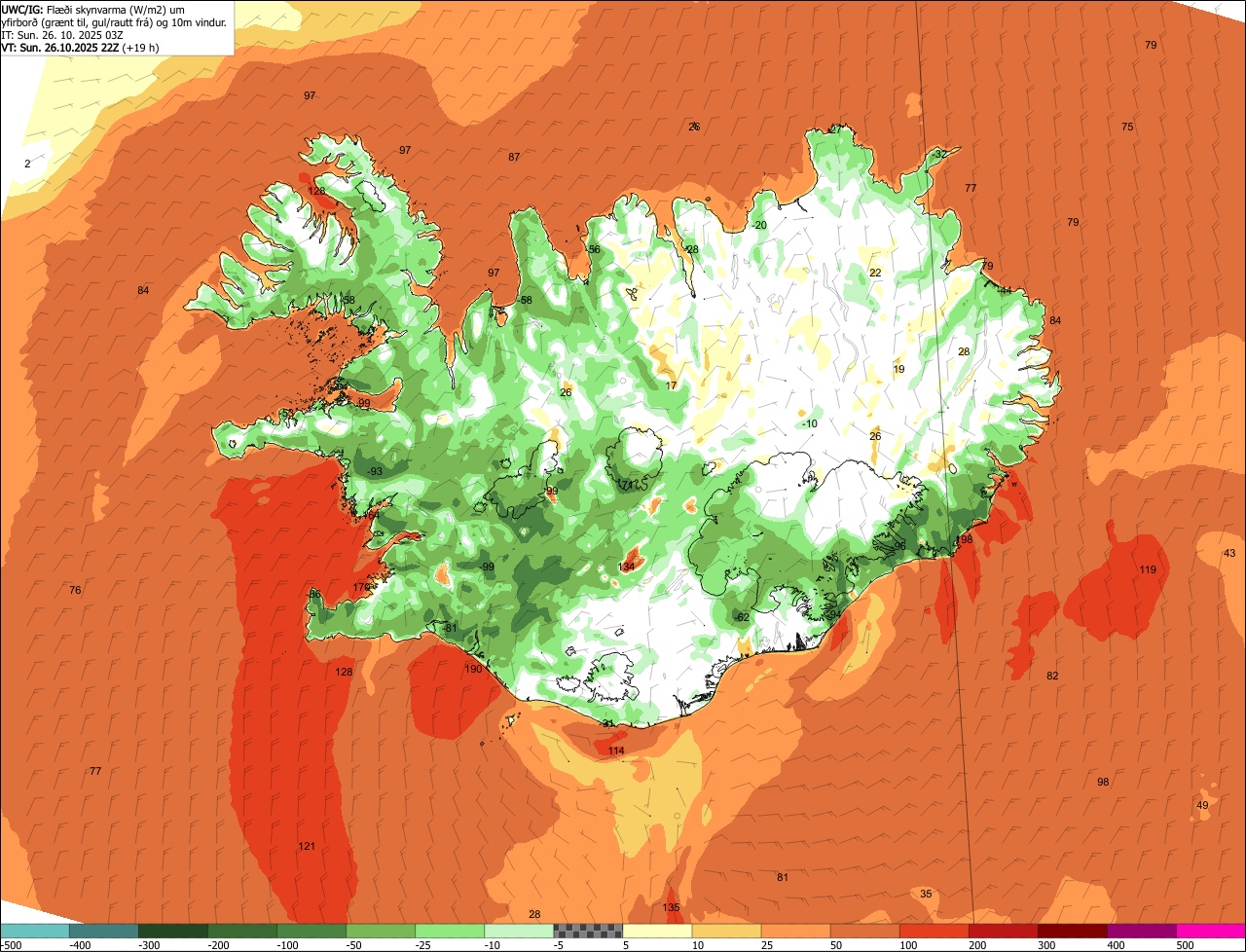Click the teal -500 to -400 legend swatch
Image resolution: width=1246 pixels, height=952 pixels.
pos(35,931)
